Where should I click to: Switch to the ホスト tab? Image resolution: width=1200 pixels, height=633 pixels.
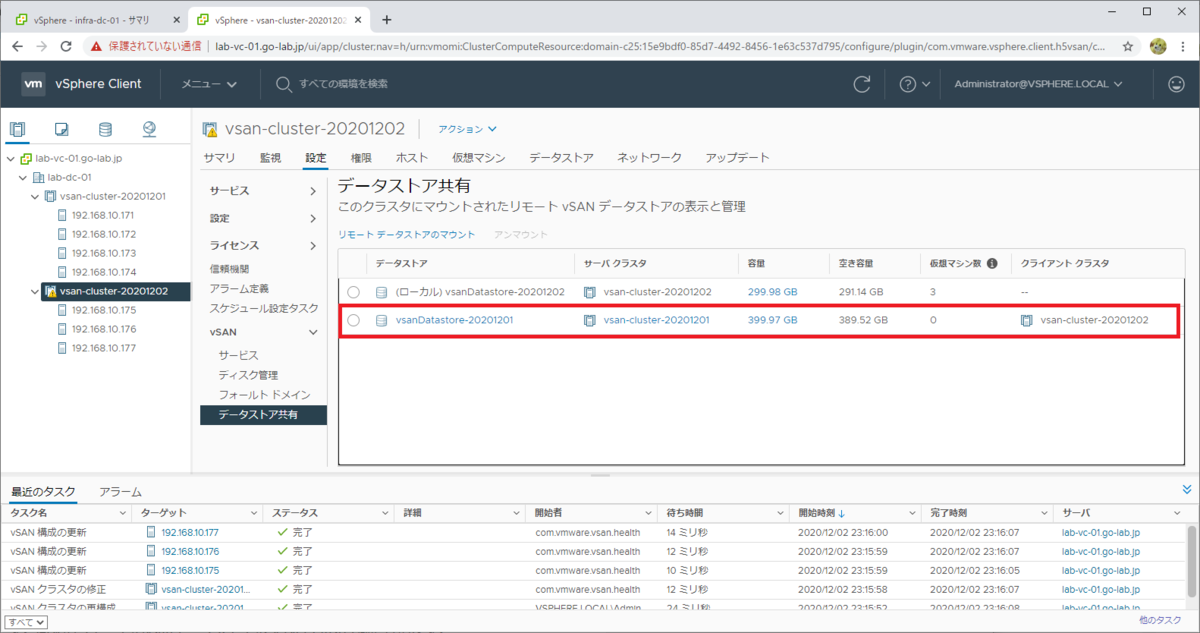tap(412, 158)
